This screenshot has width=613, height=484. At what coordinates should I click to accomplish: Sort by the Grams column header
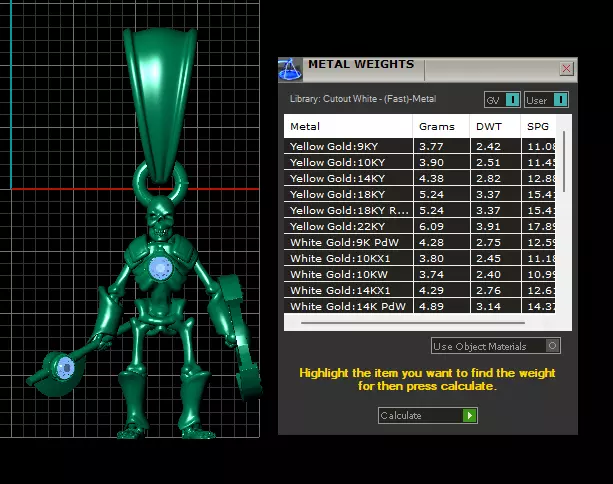(441, 126)
